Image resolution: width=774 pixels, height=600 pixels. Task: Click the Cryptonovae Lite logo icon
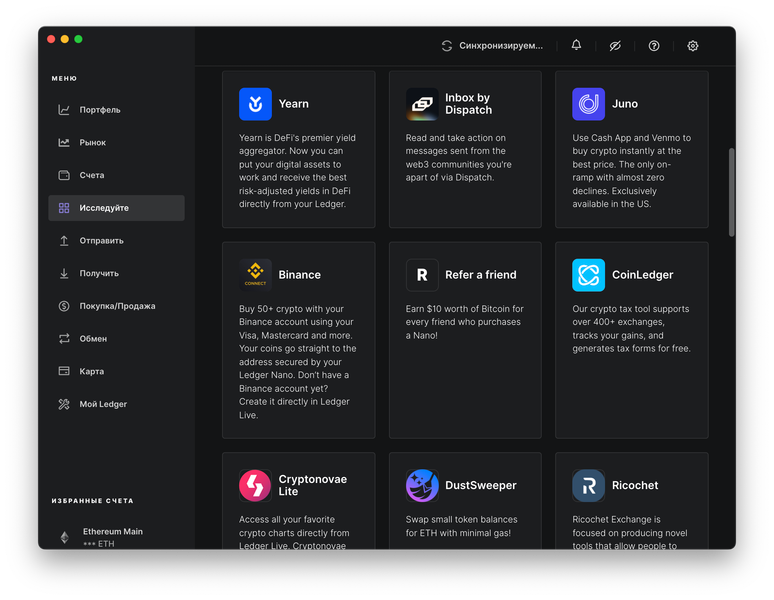coord(255,486)
